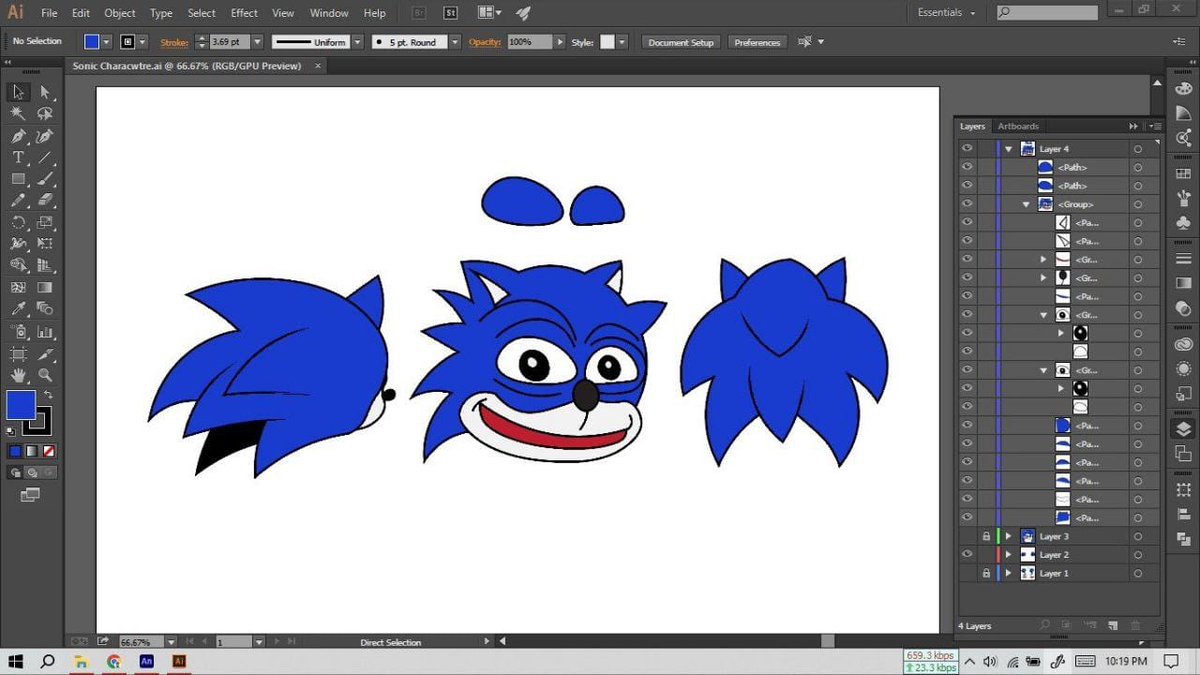Image resolution: width=1200 pixels, height=675 pixels.
Task: Click the None (red slash) color button
Action: click(48, 451)
